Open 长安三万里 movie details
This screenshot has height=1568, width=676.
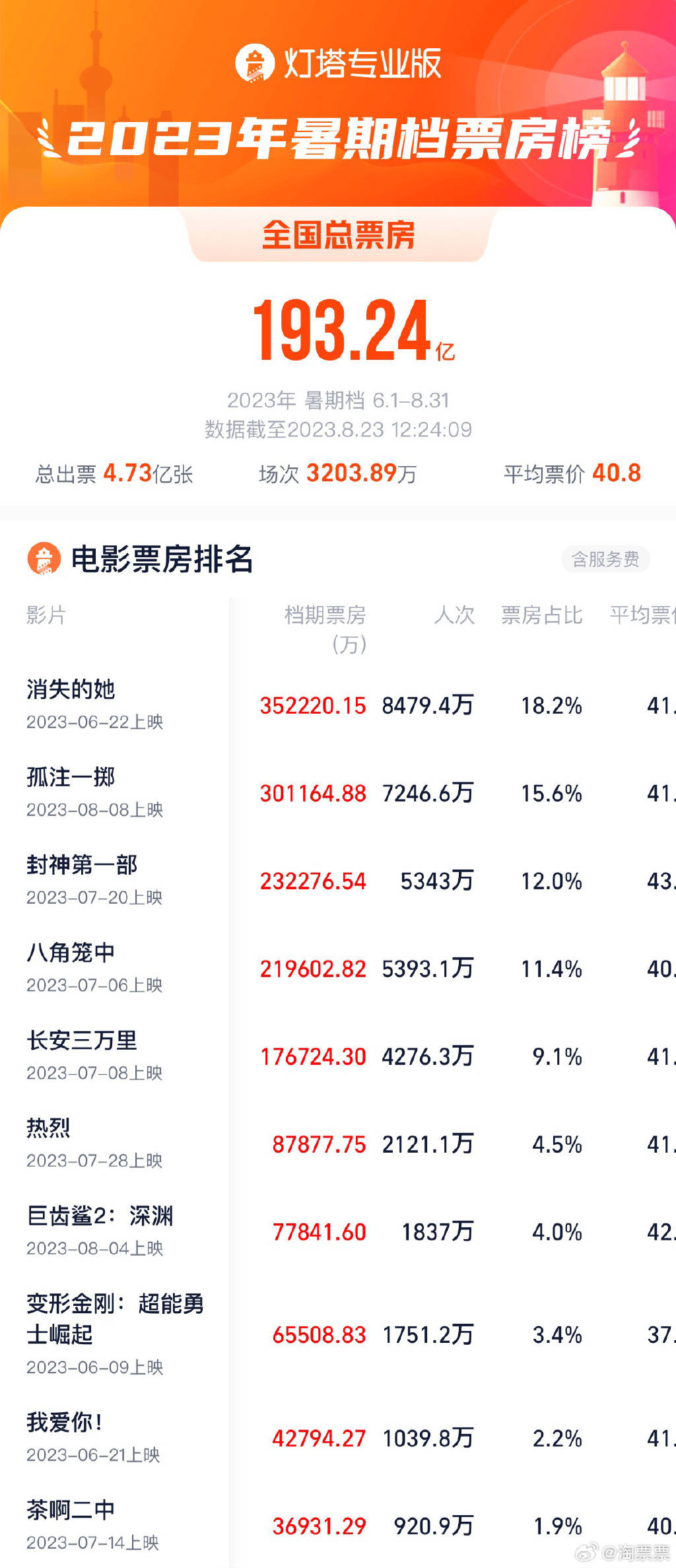[x=82, y=1040]
